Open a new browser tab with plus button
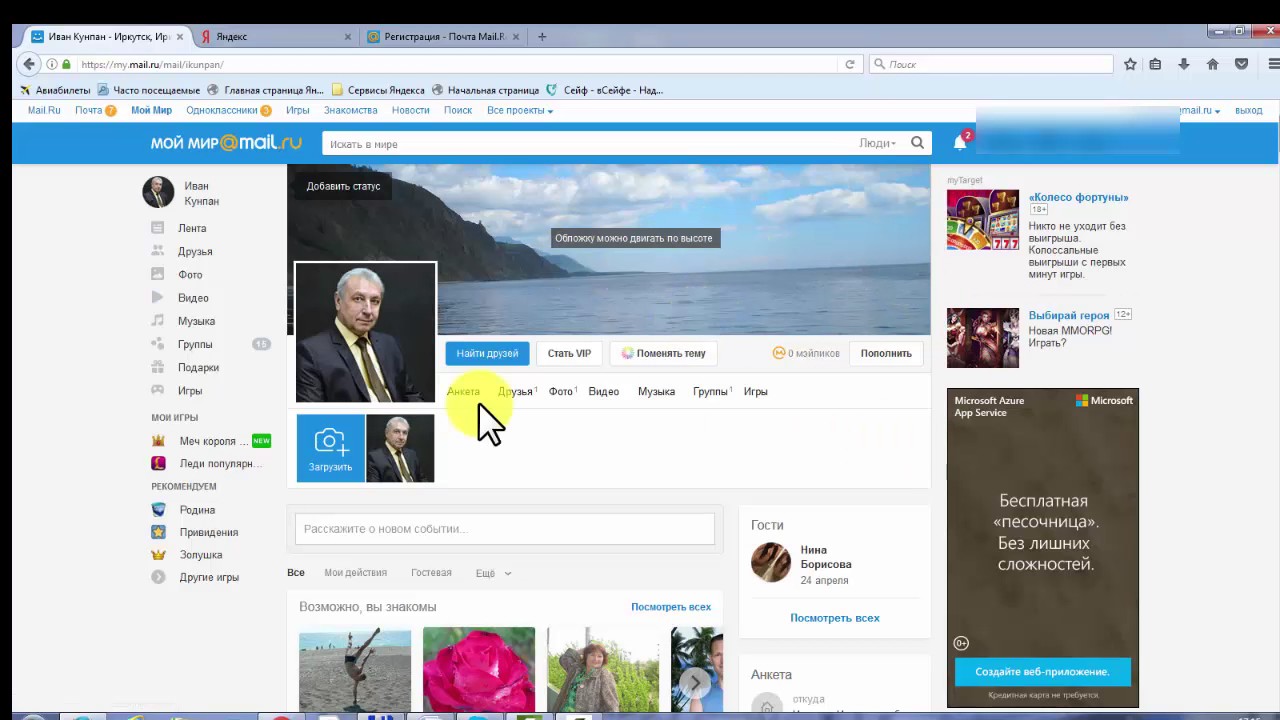Image resolution: width=1280 pixels, height=720 pixels. 542,36
